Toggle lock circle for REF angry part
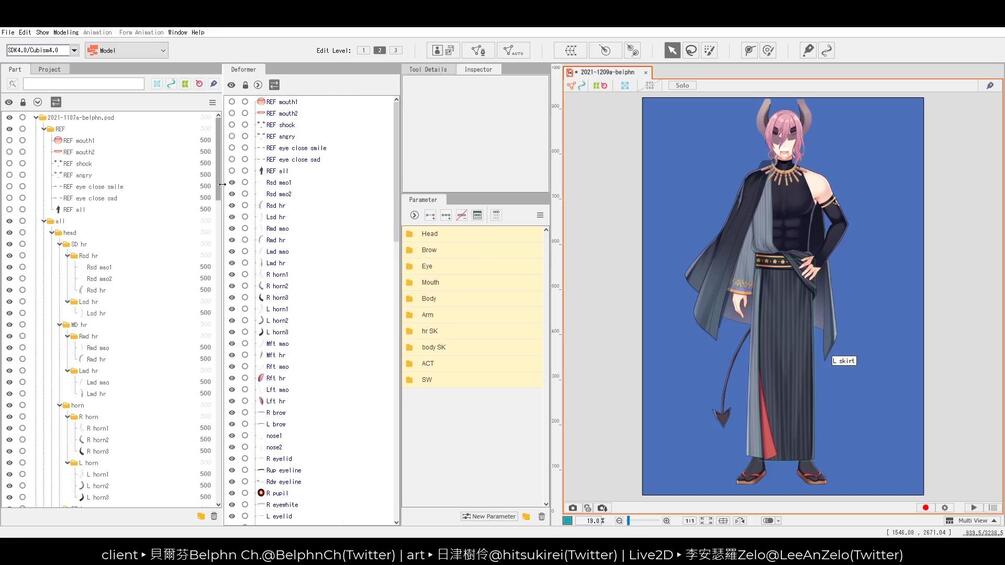 (22, 175)
